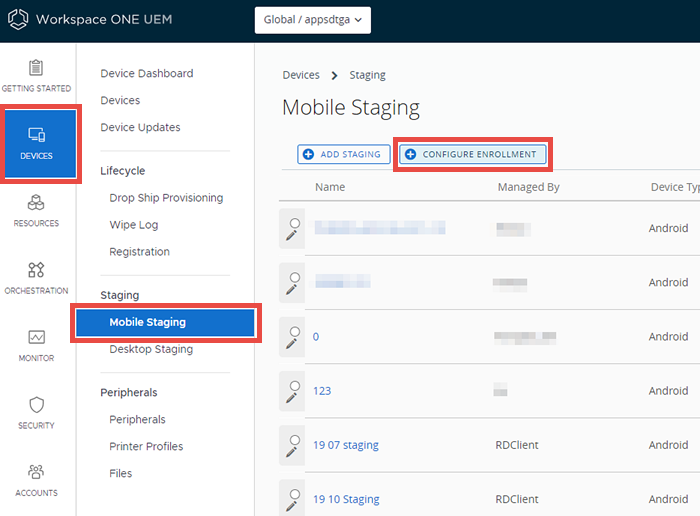Open the Getting Started clipboard icon
700x516 pixels.
[x=36, y=68]
